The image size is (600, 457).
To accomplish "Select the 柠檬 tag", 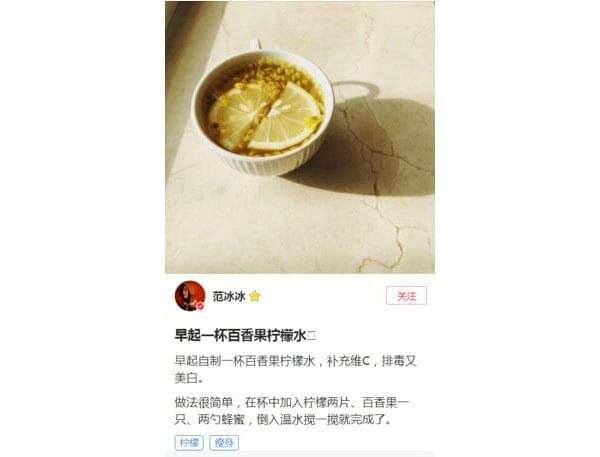I will coord(189,443).
